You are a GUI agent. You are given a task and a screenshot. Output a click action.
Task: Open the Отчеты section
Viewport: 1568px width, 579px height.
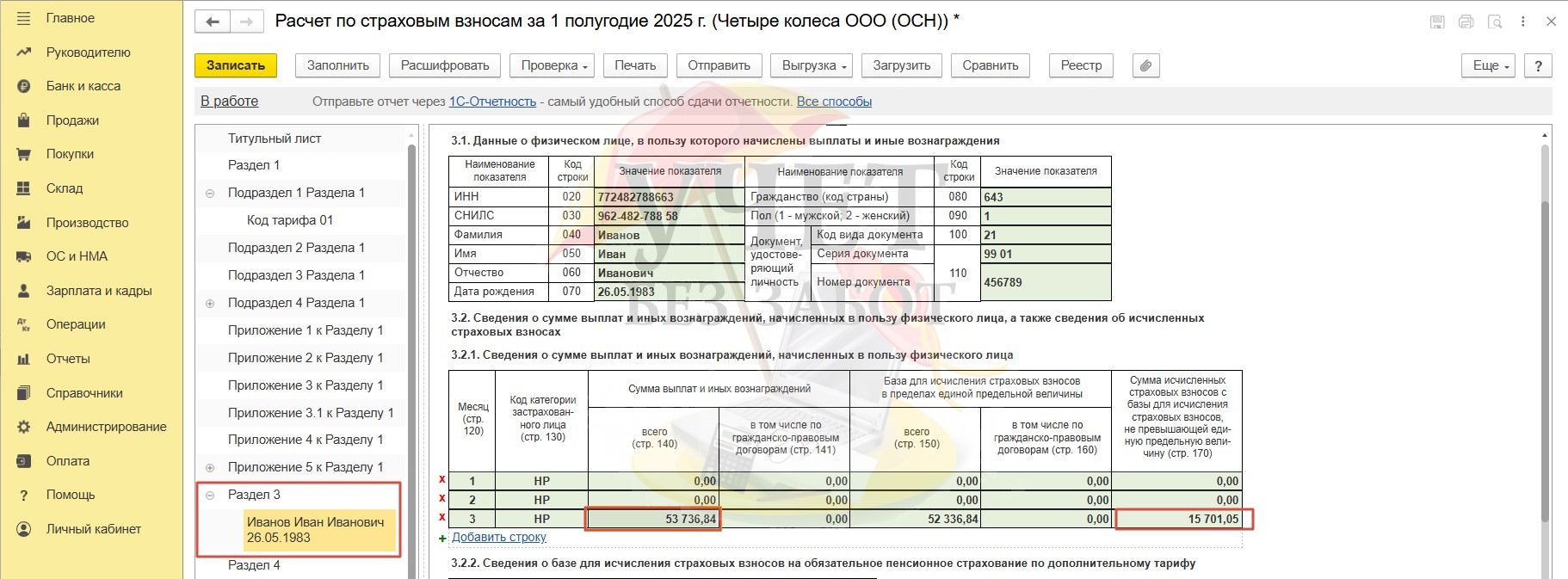click(68, 359)
